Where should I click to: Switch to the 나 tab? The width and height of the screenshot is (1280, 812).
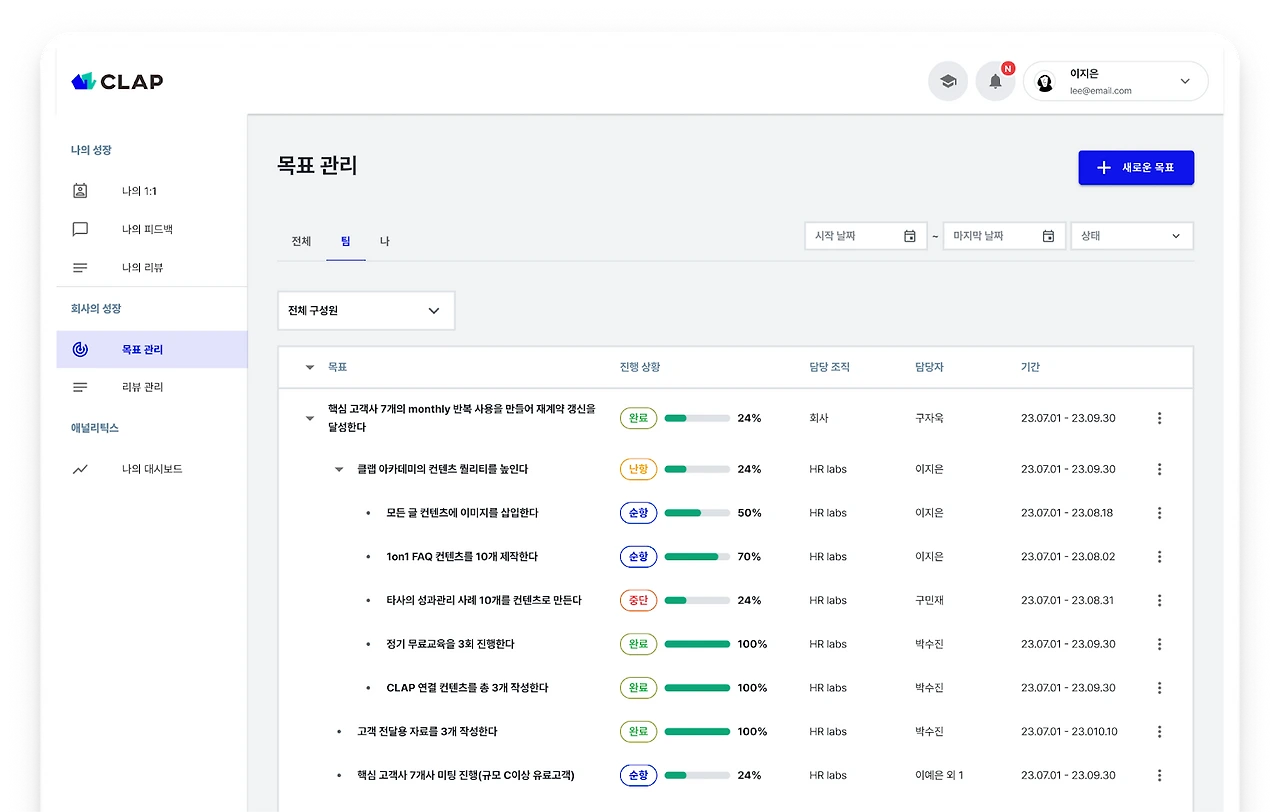[x=385, y=241]
